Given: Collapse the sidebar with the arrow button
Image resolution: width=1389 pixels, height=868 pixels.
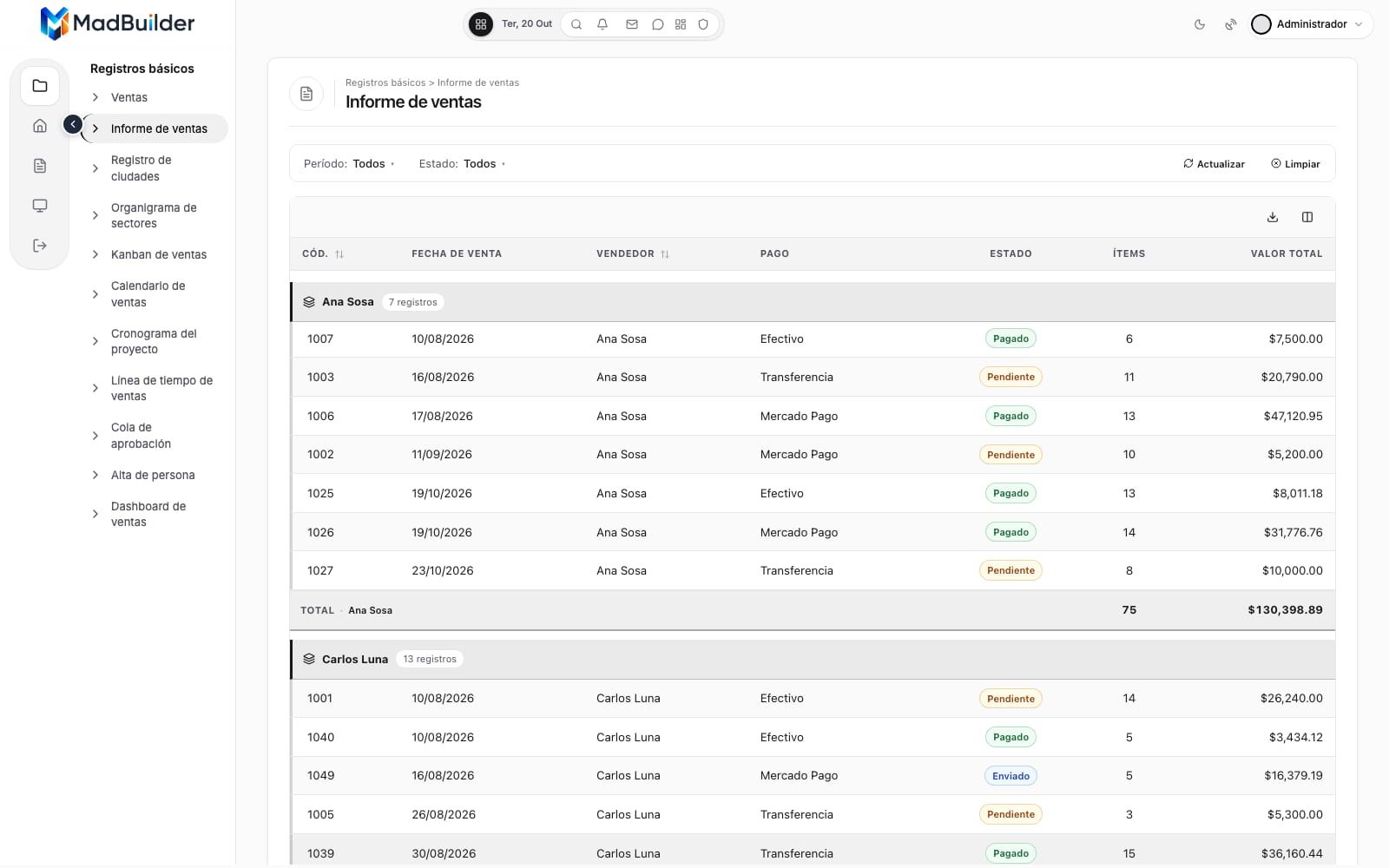Looking at the screenshot, I should [73, 125].
